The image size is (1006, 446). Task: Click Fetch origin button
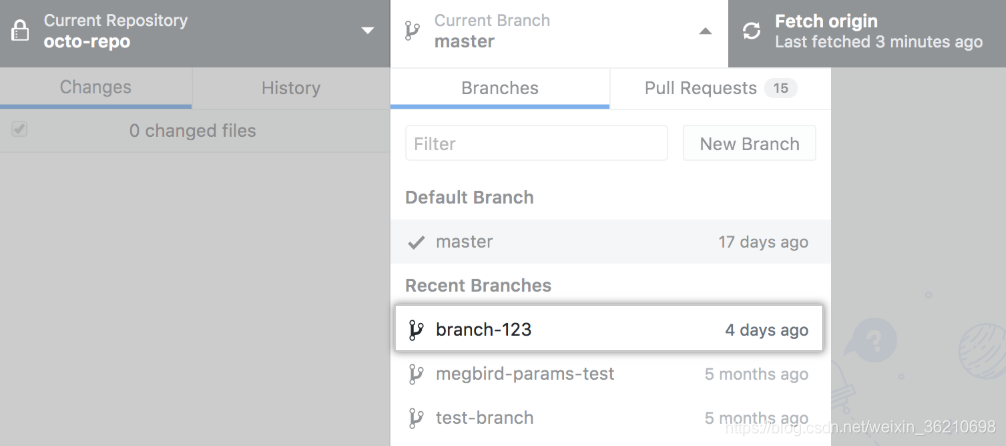click(x=867, y=33)
